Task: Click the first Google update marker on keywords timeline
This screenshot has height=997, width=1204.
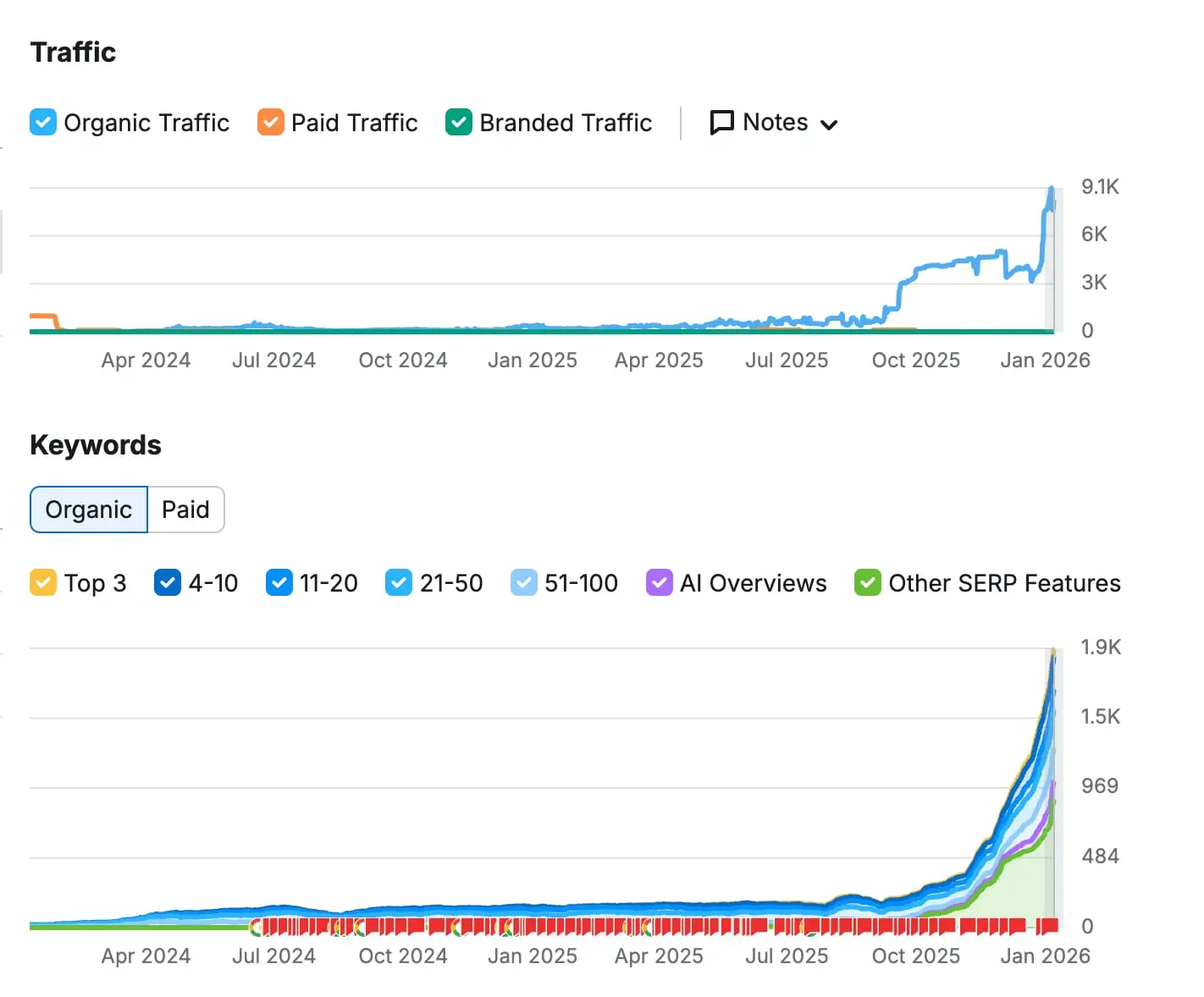Action: [x=256, y=928]
